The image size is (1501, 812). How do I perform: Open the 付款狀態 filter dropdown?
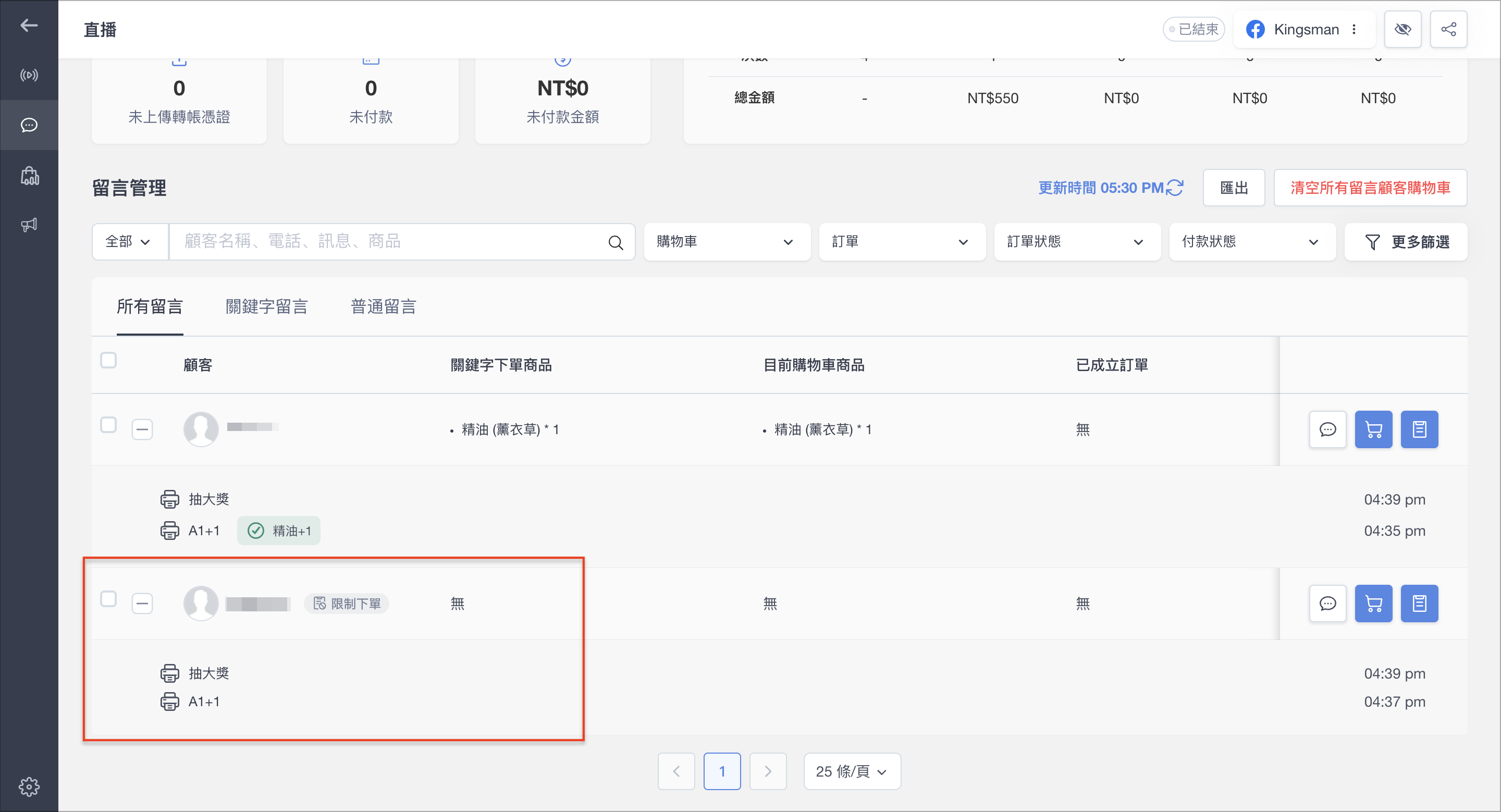tap(1252, 242)
